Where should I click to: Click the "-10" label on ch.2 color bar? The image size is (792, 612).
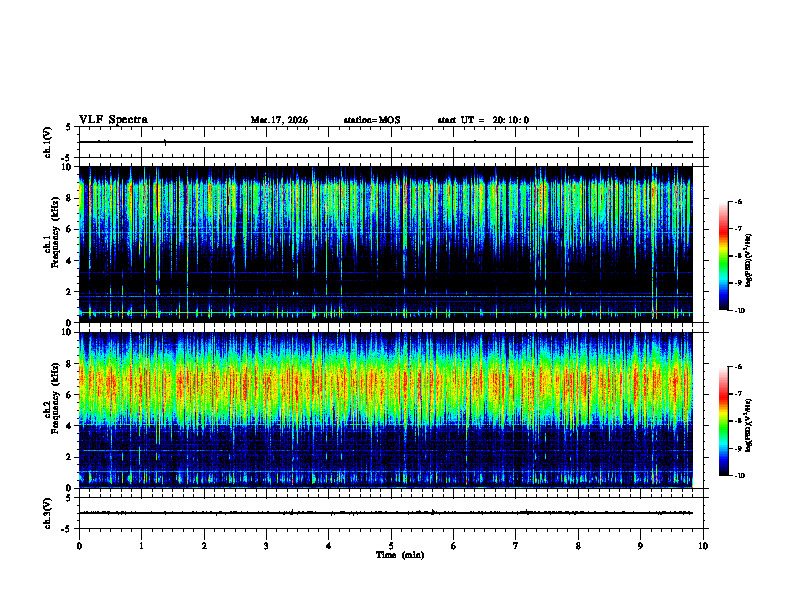pyautogui.click(x=739, y=476)
